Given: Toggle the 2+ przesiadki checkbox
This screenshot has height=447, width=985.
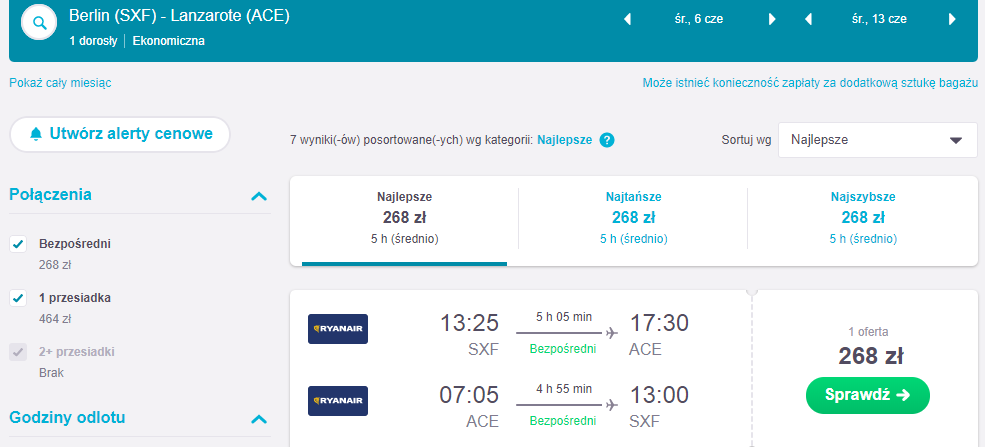Looking at the screenshot, I should 18,352.
